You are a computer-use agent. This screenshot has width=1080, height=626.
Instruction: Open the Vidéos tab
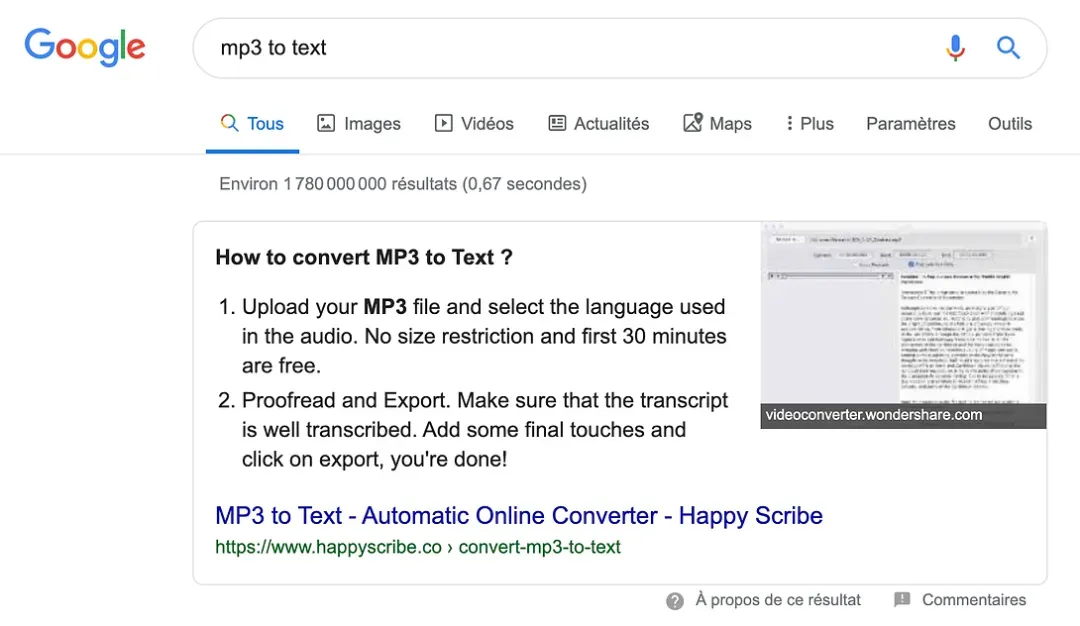(x=474, y=123)
